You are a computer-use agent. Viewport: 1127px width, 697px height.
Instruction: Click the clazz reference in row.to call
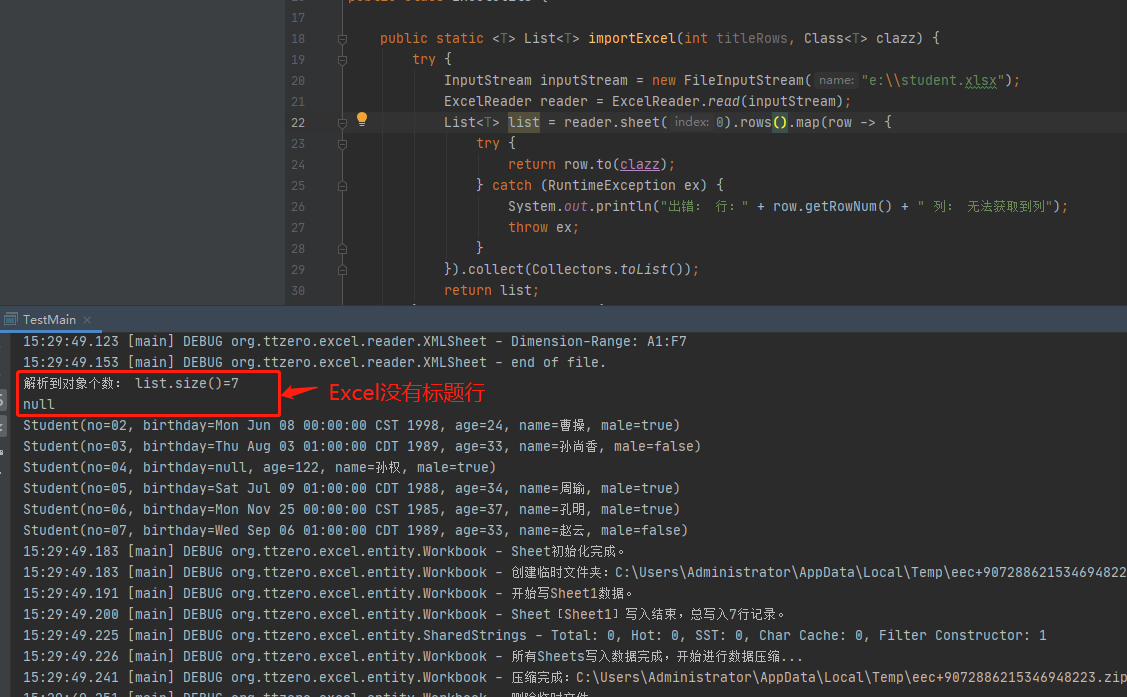[x=640, y=165]
